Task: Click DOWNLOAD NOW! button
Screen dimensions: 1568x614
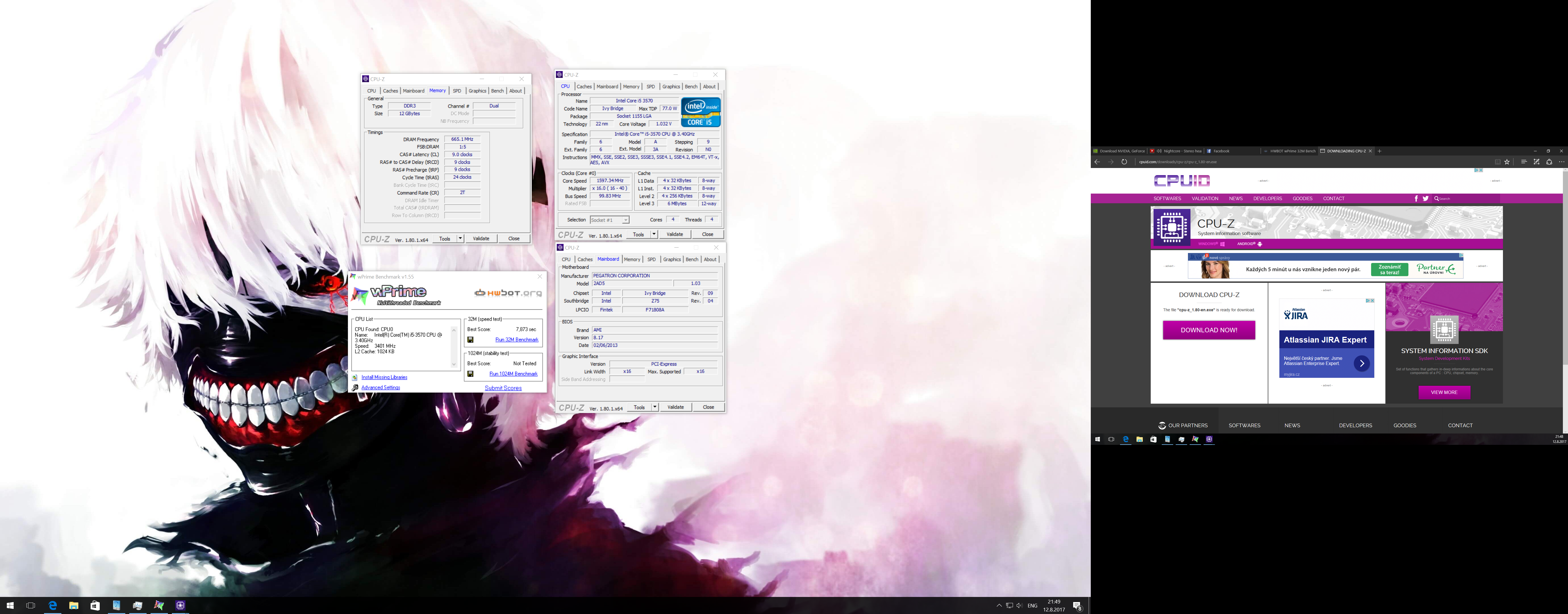Action: (x=1209, y=330)
